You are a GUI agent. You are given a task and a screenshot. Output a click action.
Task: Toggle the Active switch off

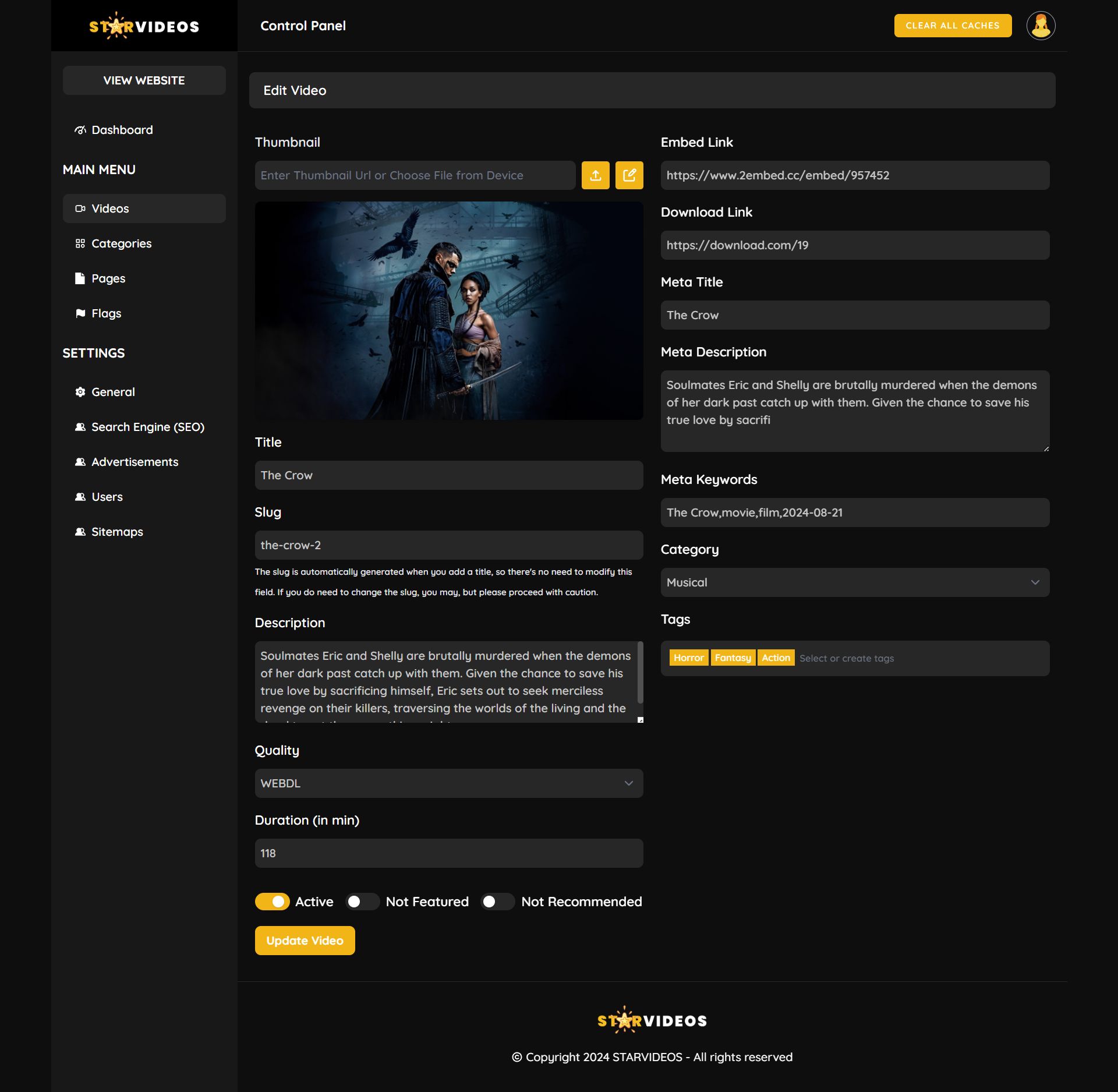[x=272, y=902]
